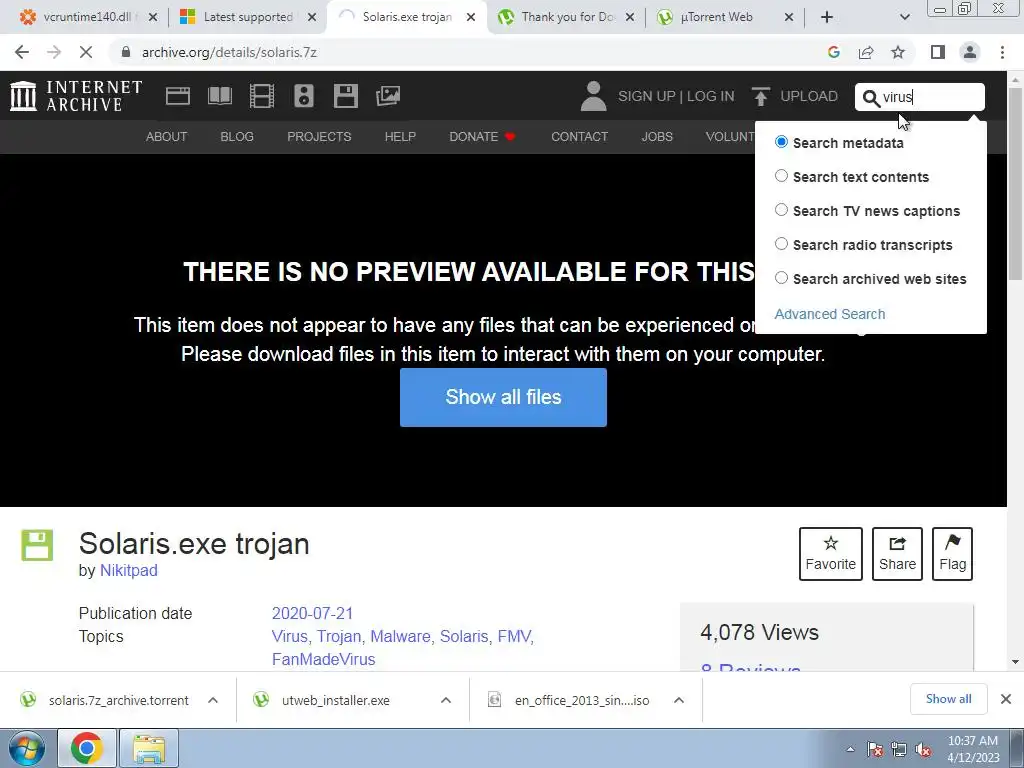Click the Chrome taskbar icon

tap(87, 748)
